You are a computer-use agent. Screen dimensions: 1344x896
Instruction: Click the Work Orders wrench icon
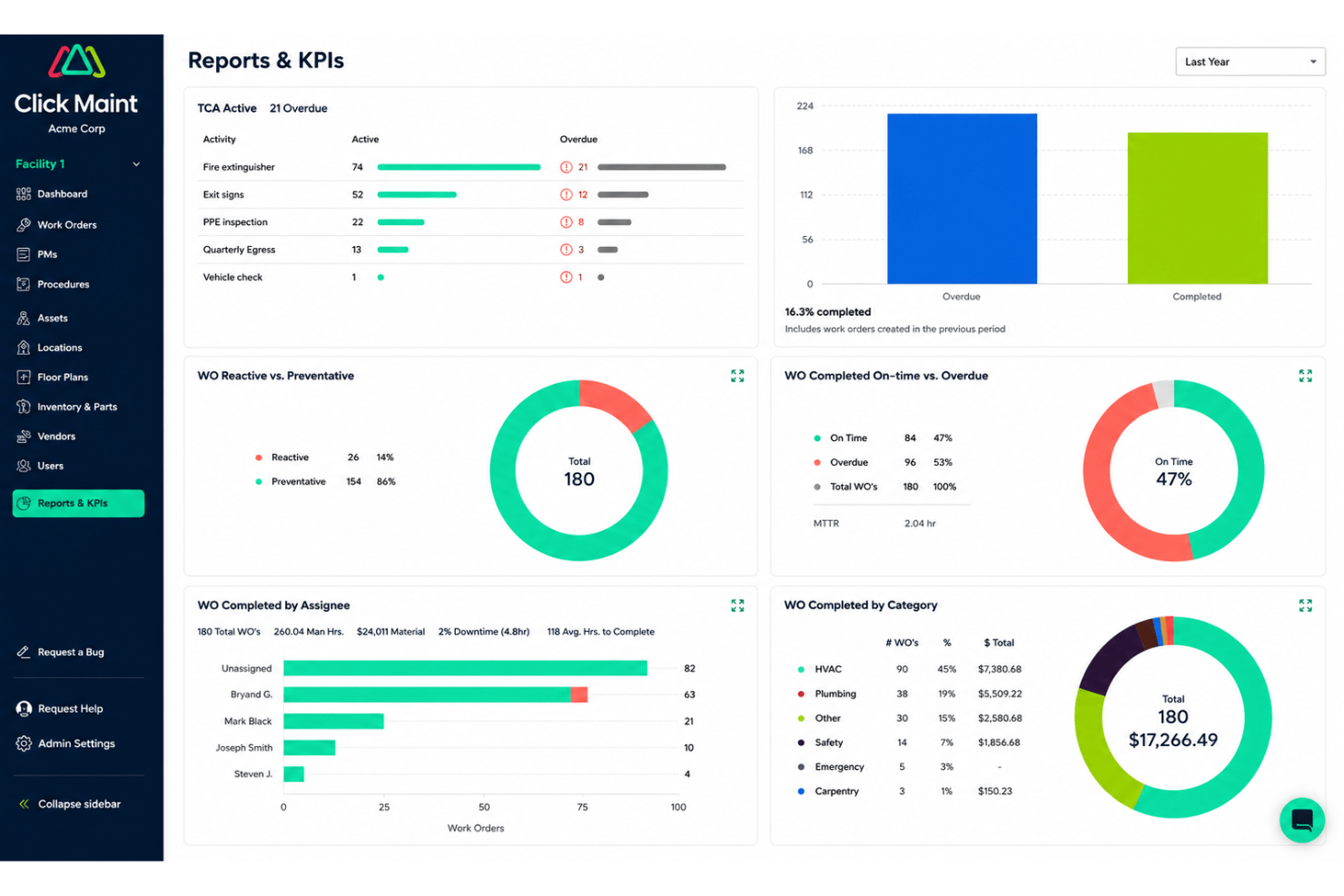point(24,224)
